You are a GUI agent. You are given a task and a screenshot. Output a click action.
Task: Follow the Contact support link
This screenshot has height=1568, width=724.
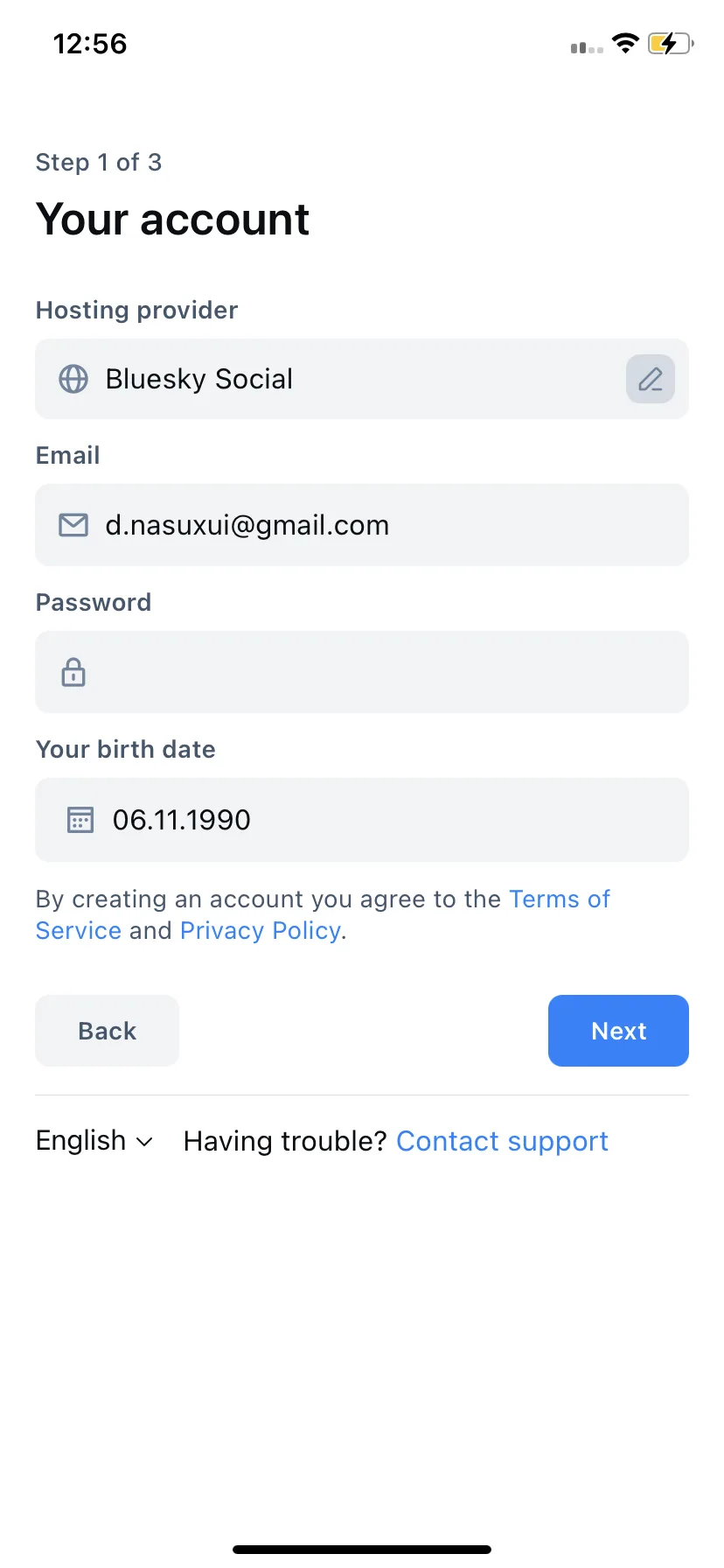(x=502, y=1141)
